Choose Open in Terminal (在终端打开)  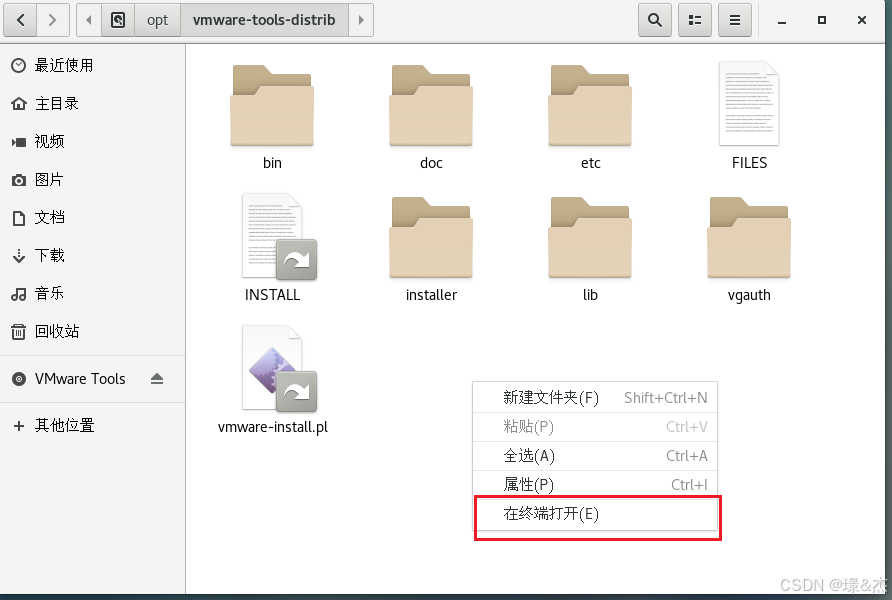595,514
